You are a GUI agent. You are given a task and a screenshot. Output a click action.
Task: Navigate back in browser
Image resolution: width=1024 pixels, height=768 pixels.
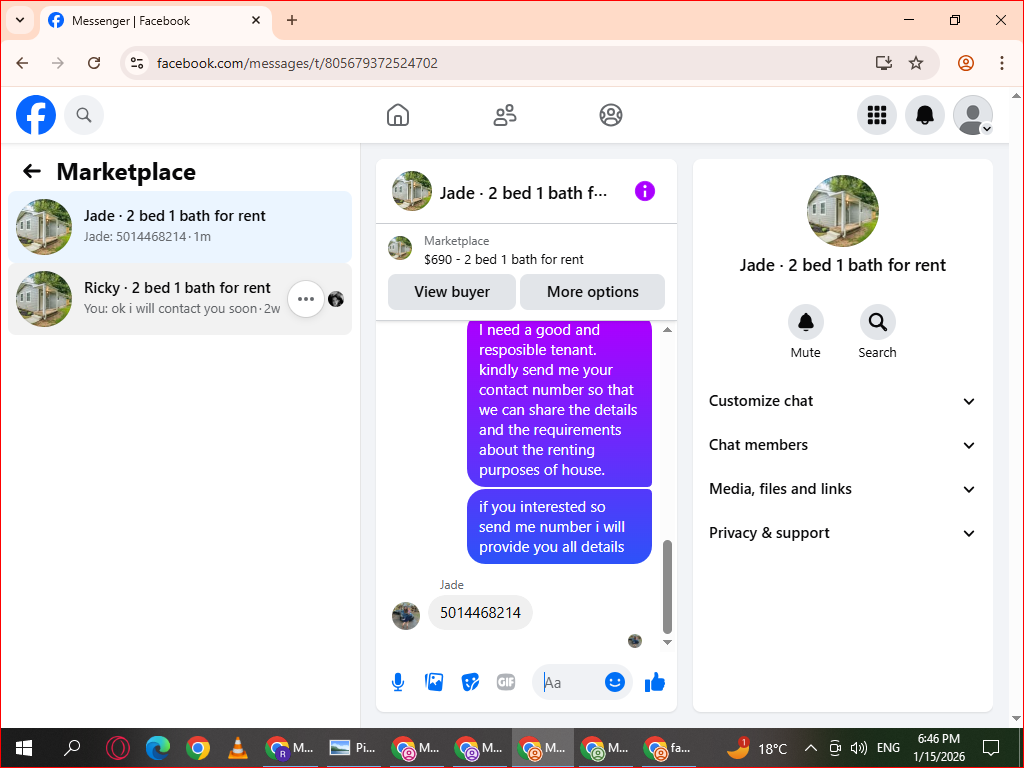click(22, 63)
